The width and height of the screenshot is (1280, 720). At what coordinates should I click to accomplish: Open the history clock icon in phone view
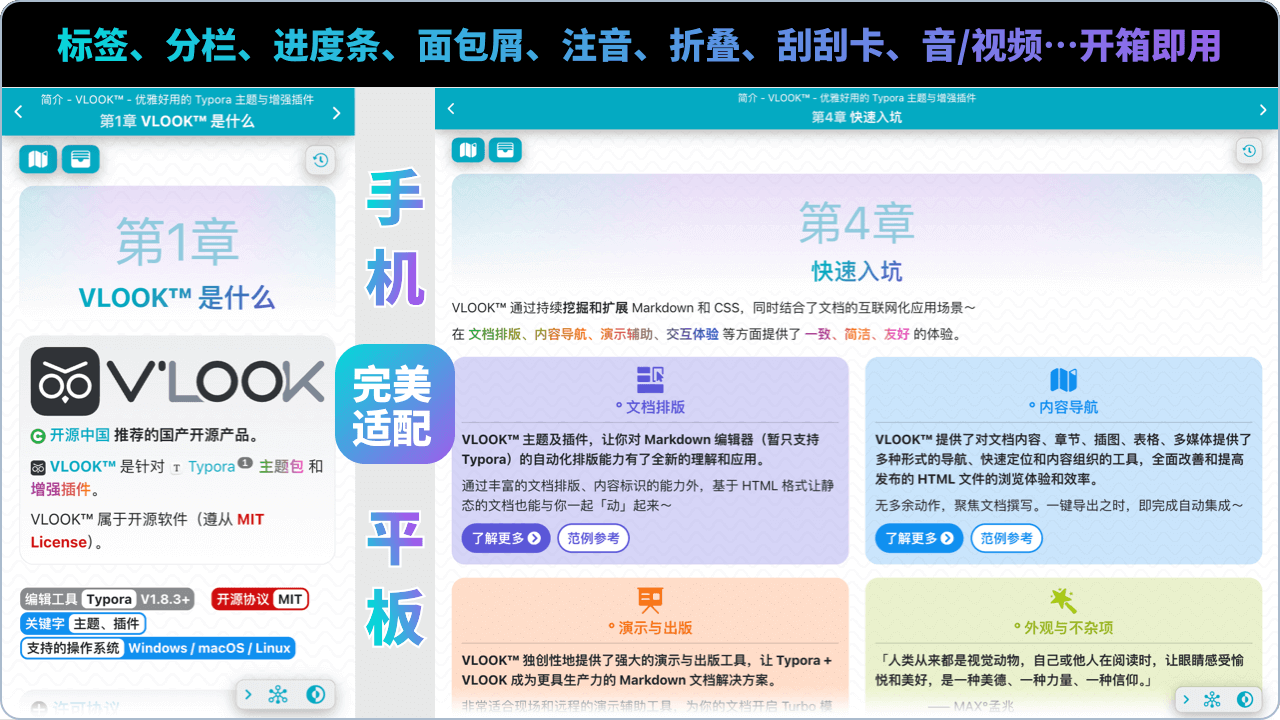[319, 160]
